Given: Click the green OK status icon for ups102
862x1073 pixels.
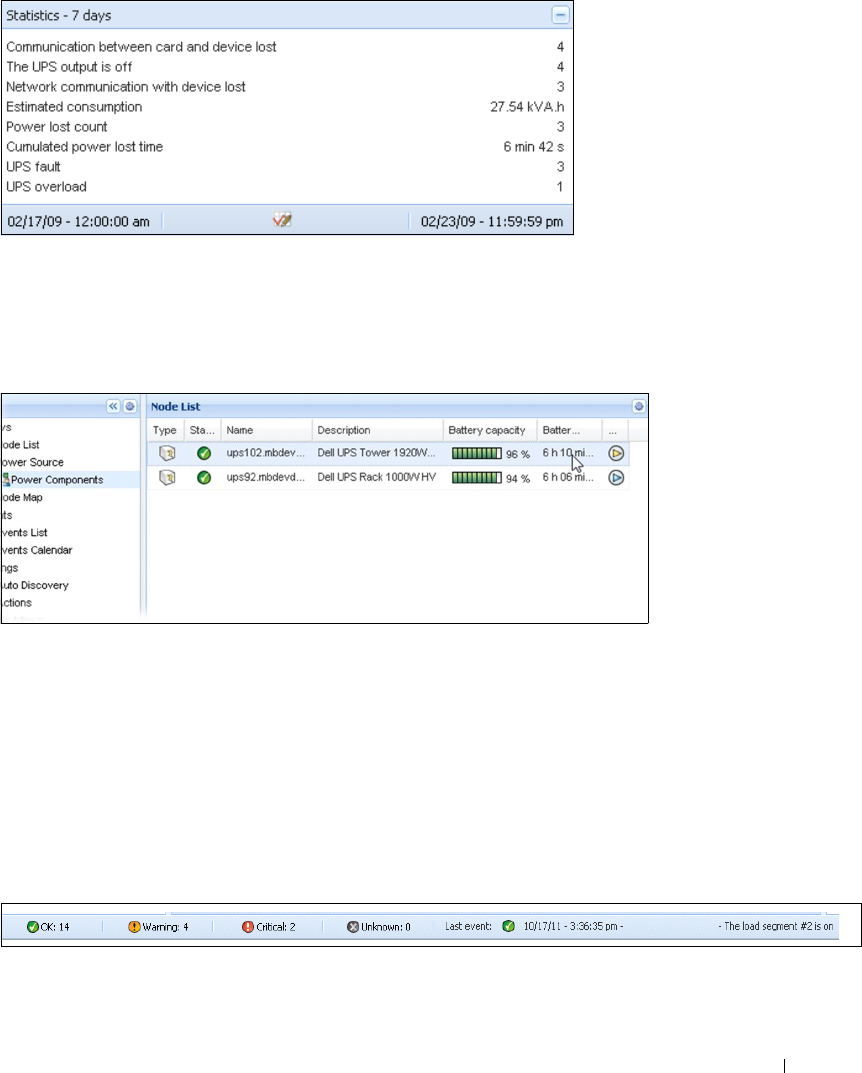Looking at the screenshot, I should 204,453.
